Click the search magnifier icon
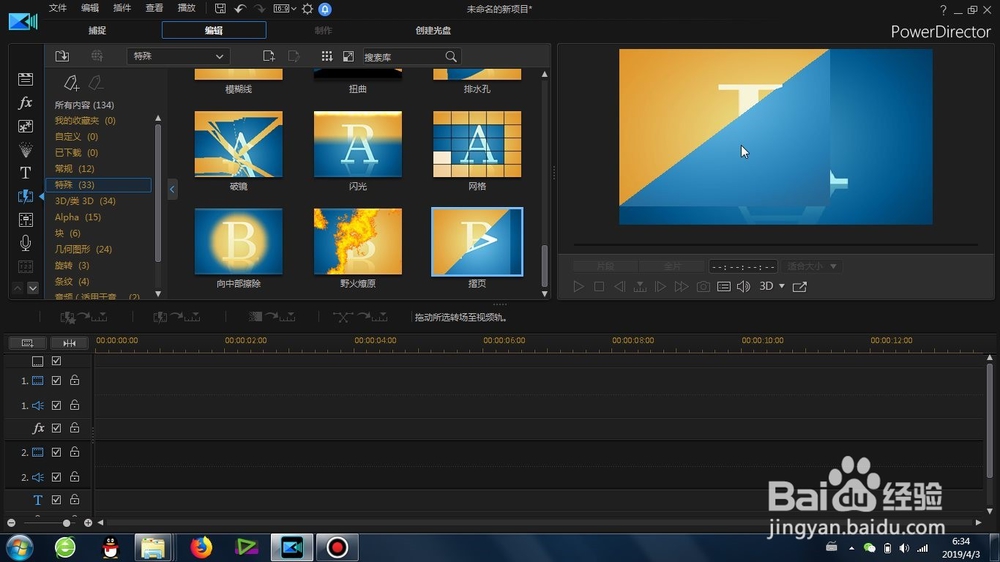Viewport: 1000px width, 562px height. (451, 57)
